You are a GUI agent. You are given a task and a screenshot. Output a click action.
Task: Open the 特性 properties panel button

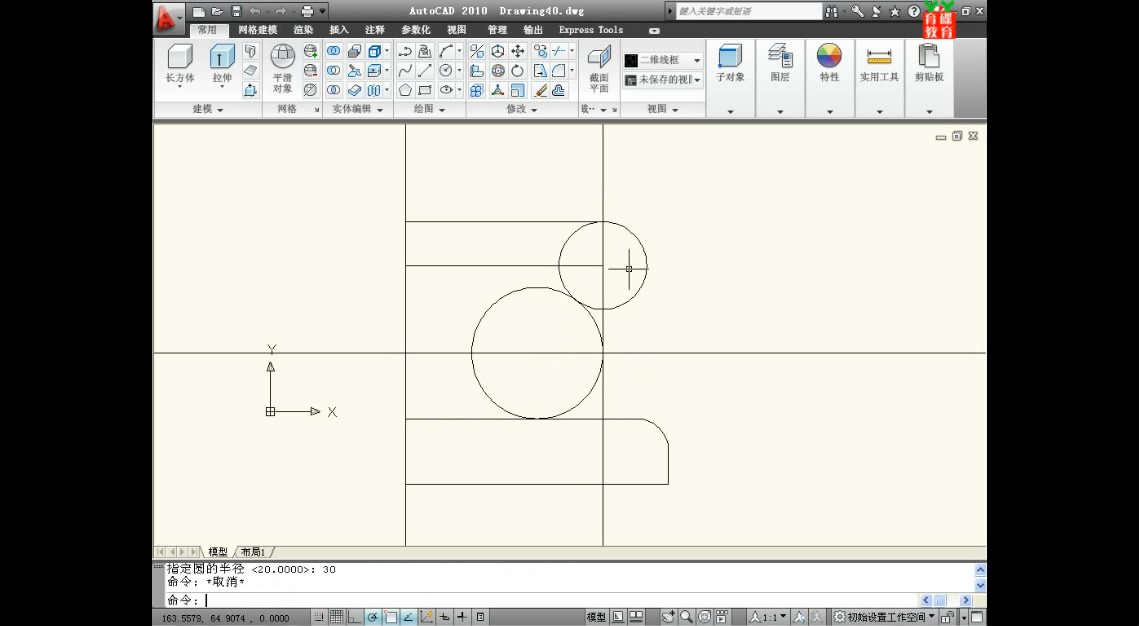829,64
